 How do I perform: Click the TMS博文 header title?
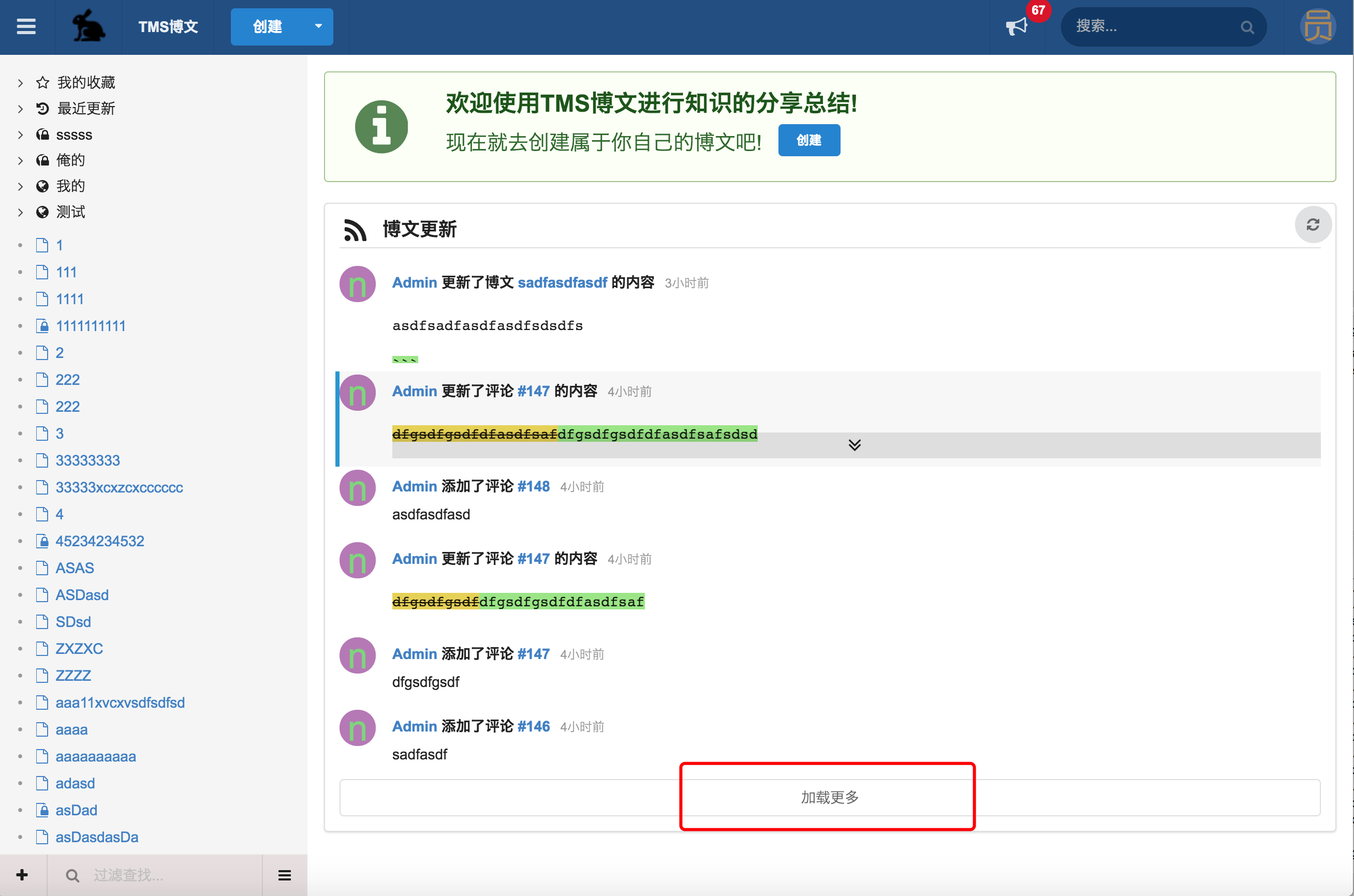point(168,27)
